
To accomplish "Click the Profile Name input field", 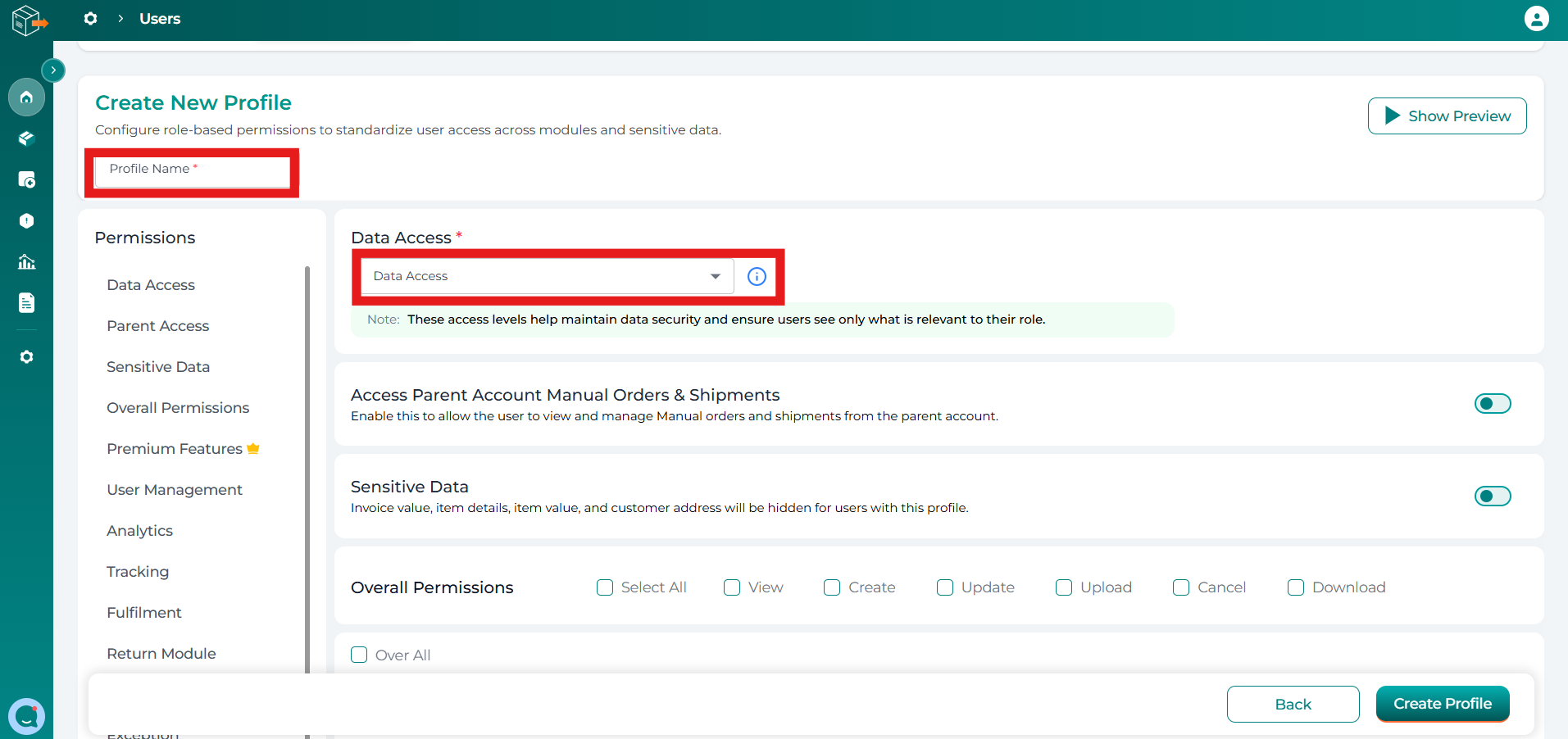I will click(x=192, y=171).
